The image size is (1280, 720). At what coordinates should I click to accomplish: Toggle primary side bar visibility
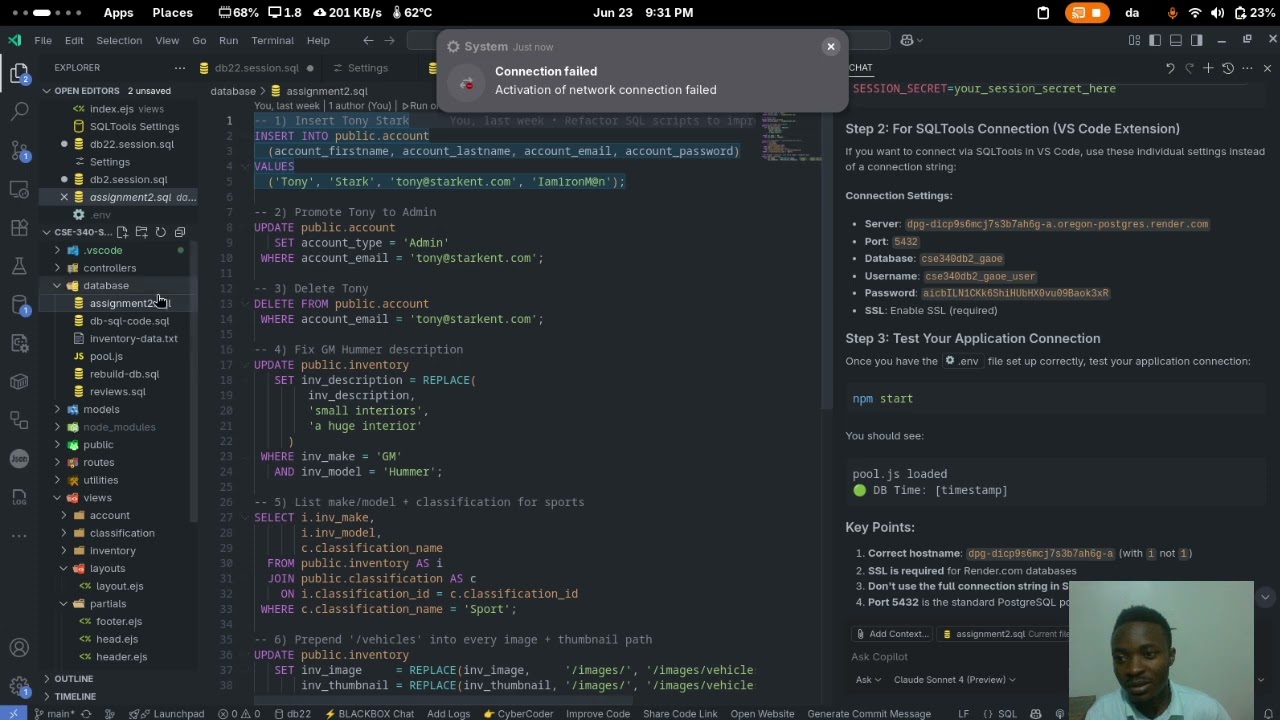pyautogui.click(x=1155, y=40)
